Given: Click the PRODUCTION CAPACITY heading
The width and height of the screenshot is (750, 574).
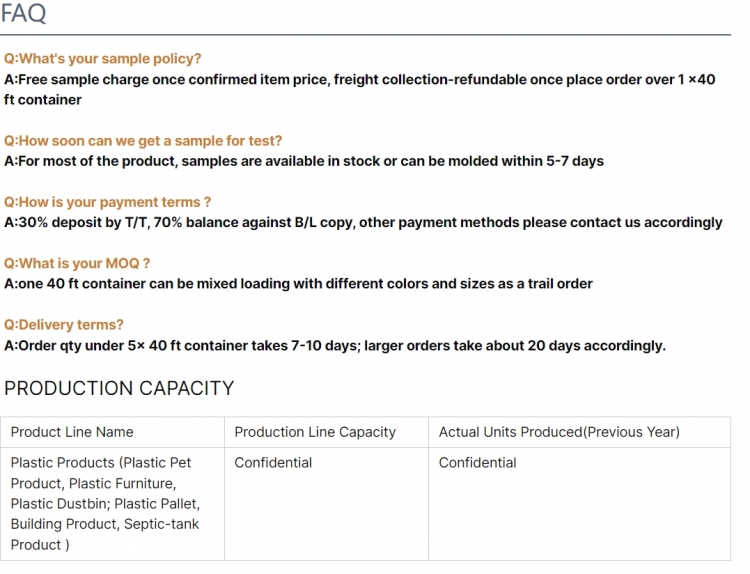Looking at the screenshot, I should tap(119, 388).
